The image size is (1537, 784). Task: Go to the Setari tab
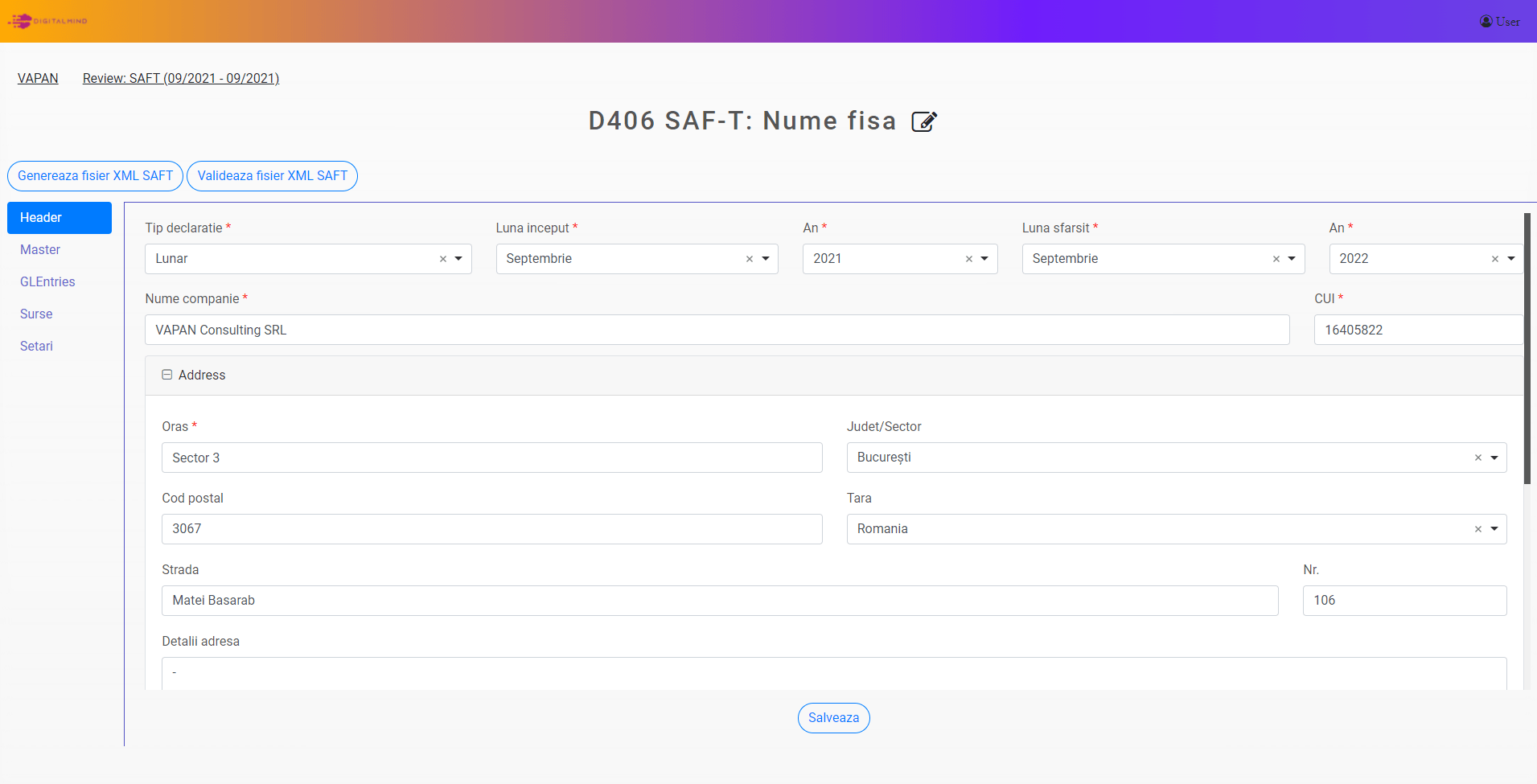click(36, 347)
